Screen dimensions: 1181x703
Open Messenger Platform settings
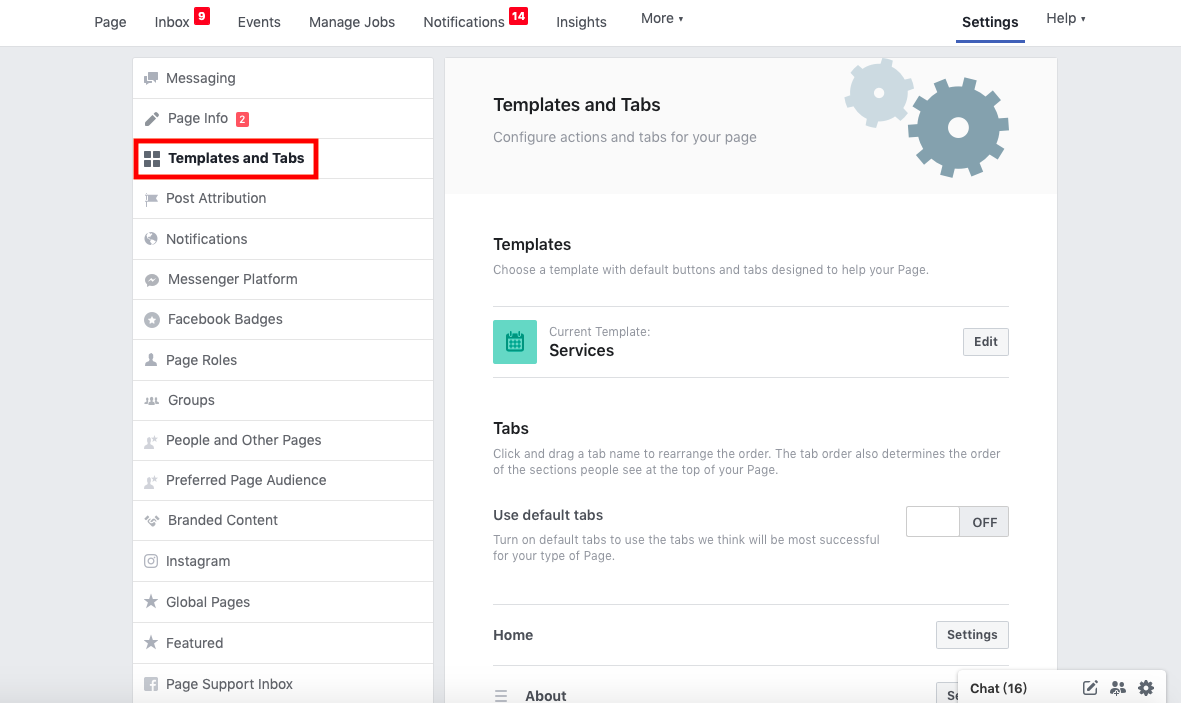pyautogui.click(x=233, y=279)
